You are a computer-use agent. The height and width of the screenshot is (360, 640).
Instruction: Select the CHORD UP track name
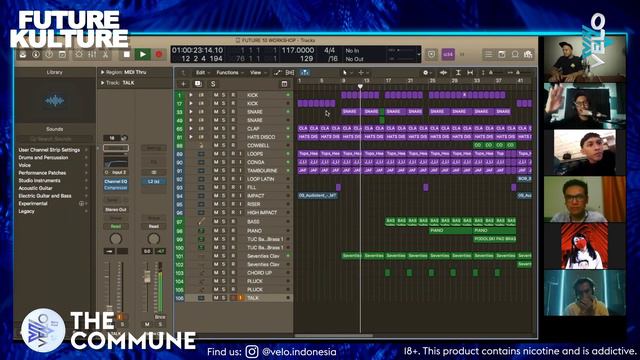(x=260, y=273)
